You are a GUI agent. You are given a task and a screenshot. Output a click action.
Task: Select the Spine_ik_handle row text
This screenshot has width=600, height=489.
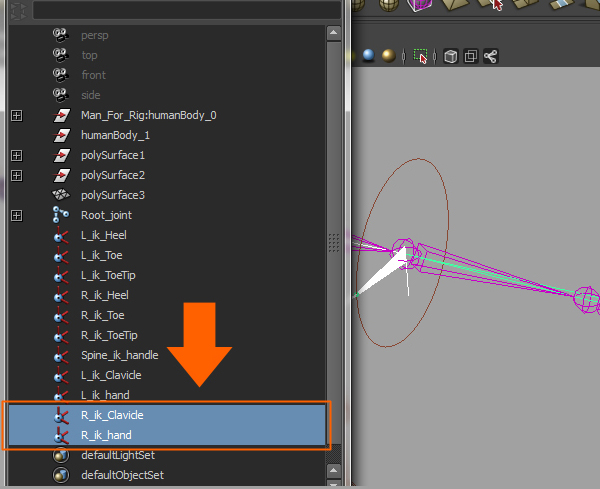pyautogui.click(x=120, y=355)
